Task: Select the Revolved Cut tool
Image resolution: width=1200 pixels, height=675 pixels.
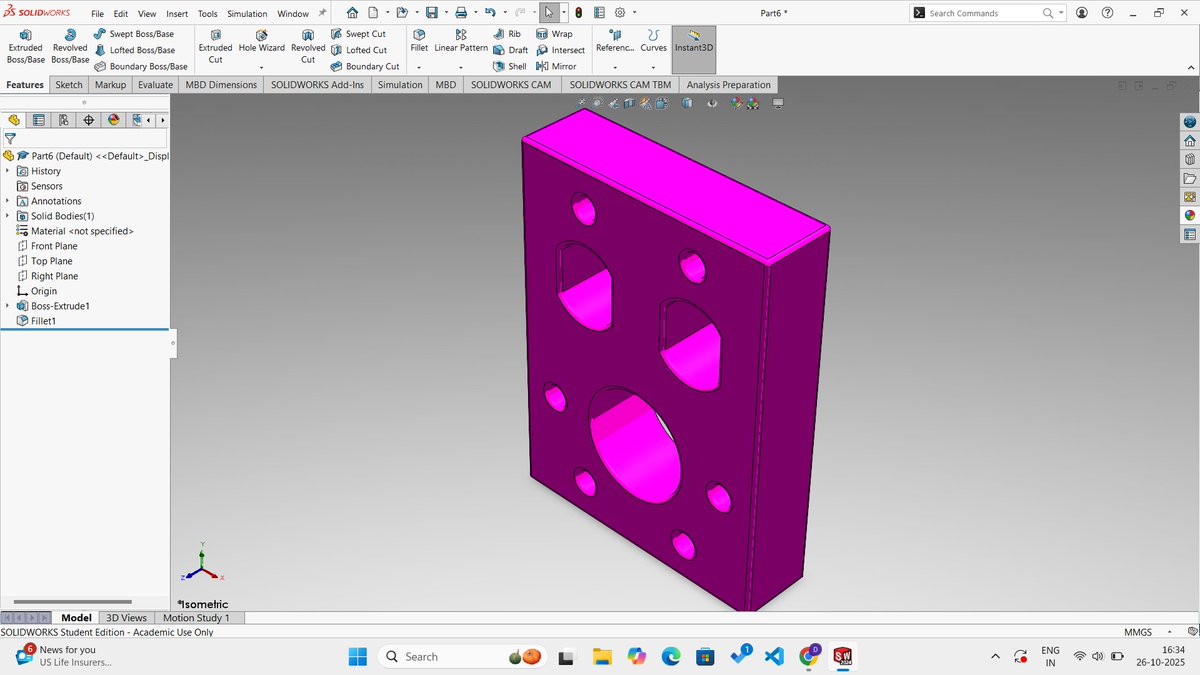Action: 308,46
